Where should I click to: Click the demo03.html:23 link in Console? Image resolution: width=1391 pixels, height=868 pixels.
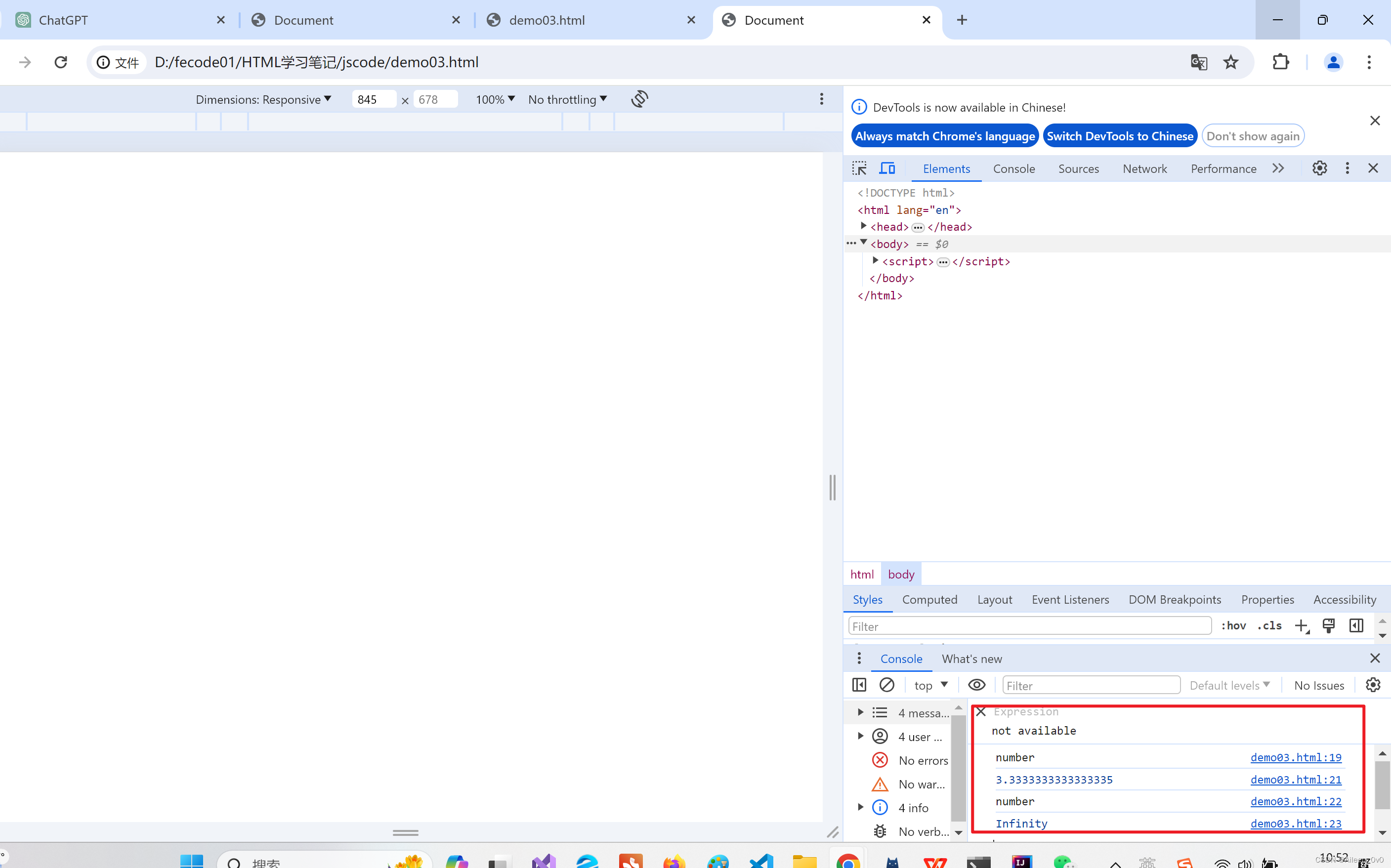(1297, 823)
